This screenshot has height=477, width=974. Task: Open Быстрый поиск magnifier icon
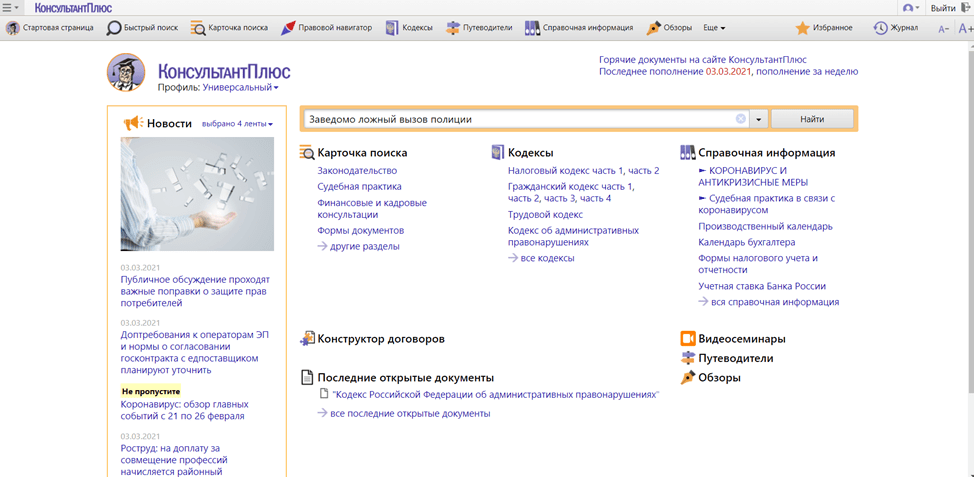(114, 28)
